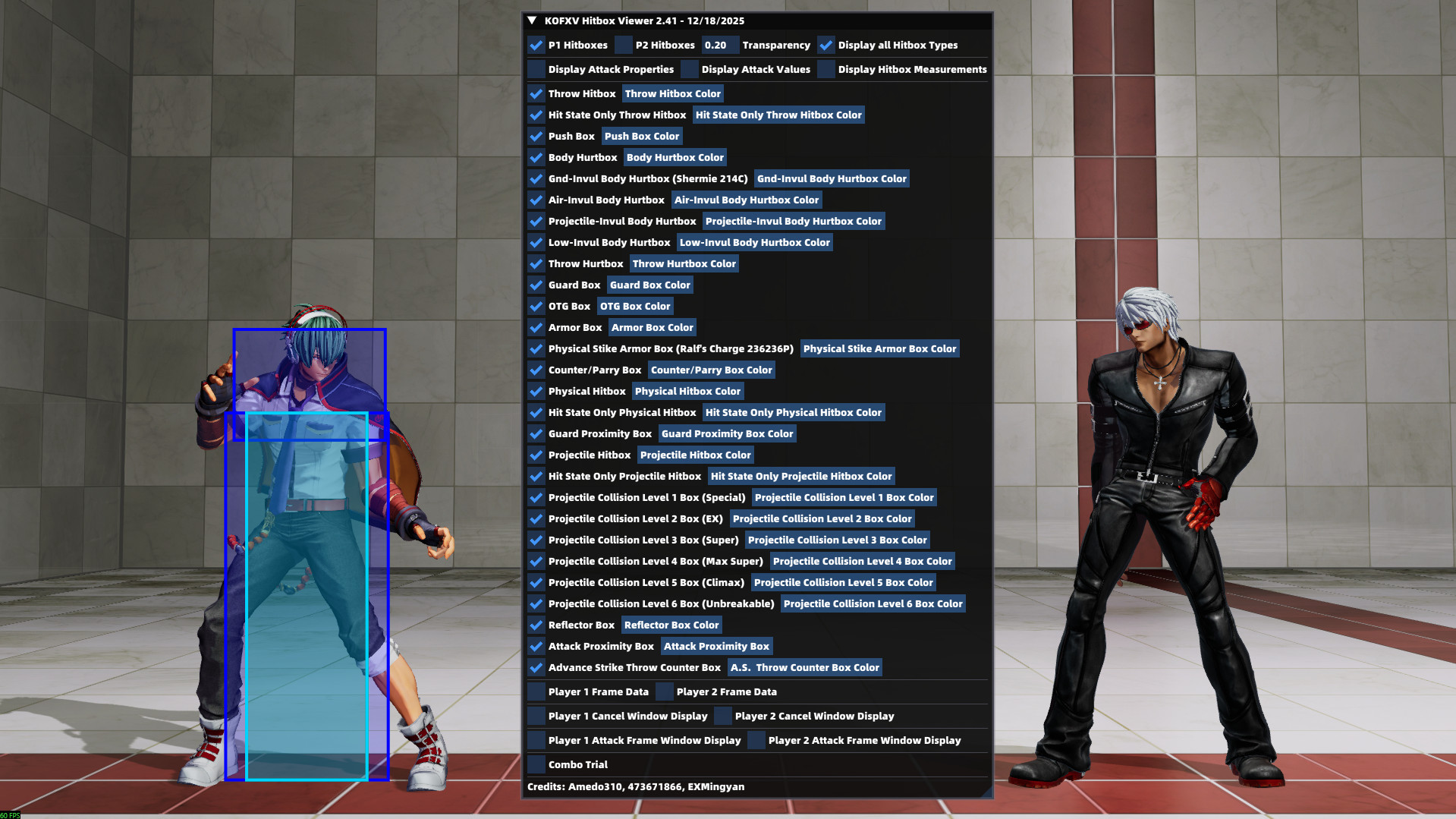Toggle Throw Hurtbox checkbox

pyautogui.click(x=536, y=263)
